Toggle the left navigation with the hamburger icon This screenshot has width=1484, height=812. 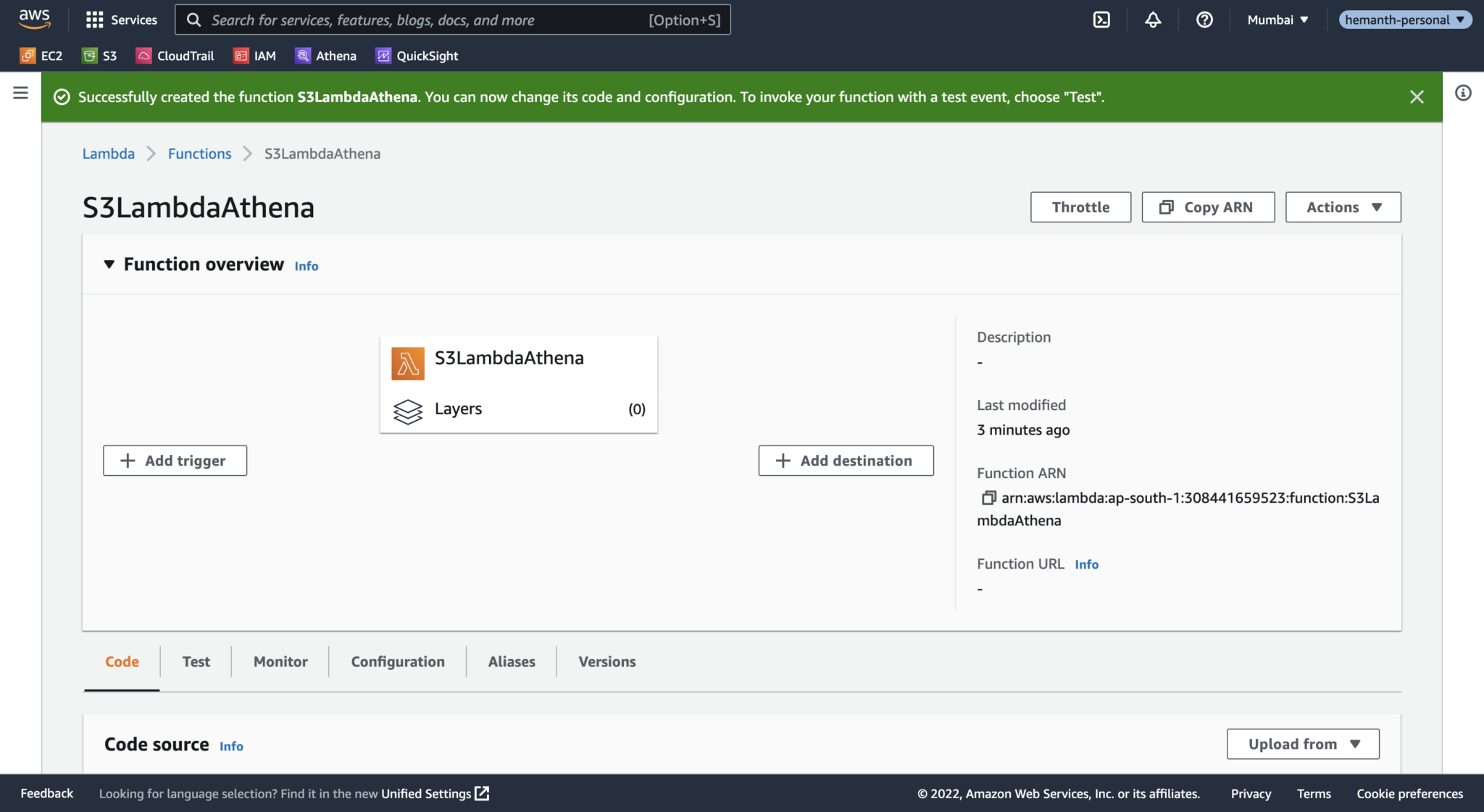click(x=20, y=93)
